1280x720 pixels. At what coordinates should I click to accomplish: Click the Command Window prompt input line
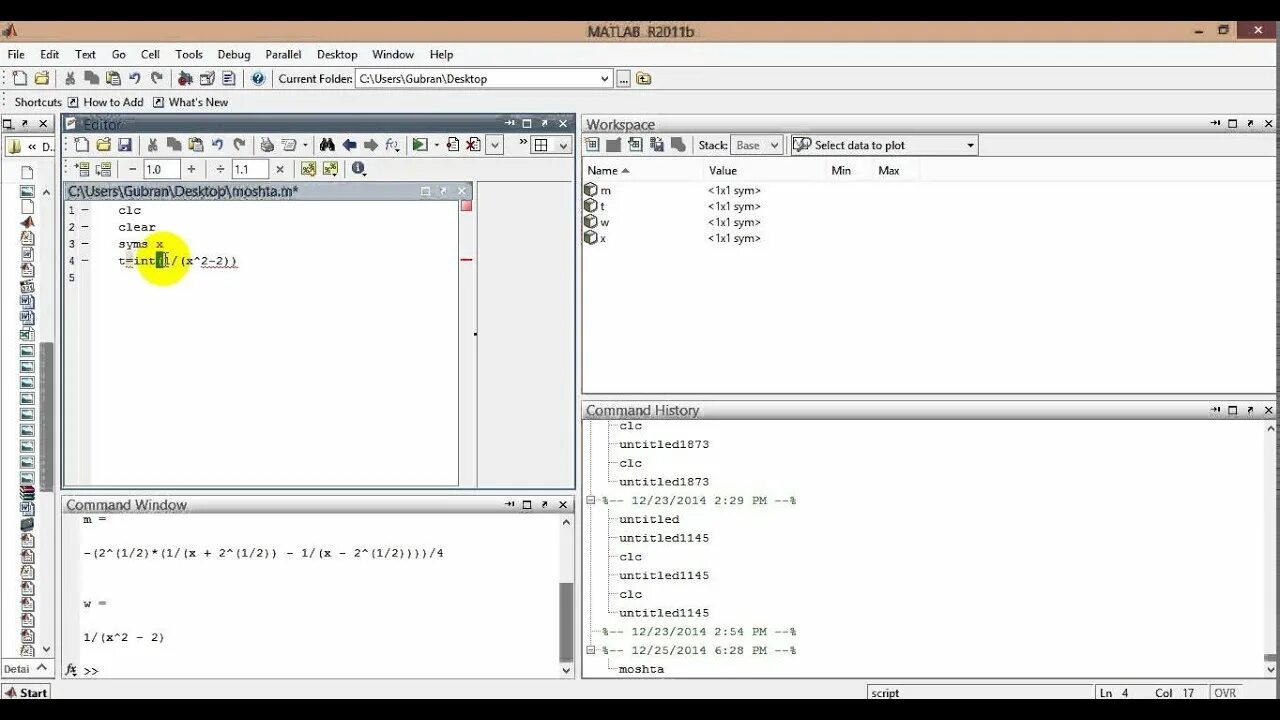click(x=320, y=670)
